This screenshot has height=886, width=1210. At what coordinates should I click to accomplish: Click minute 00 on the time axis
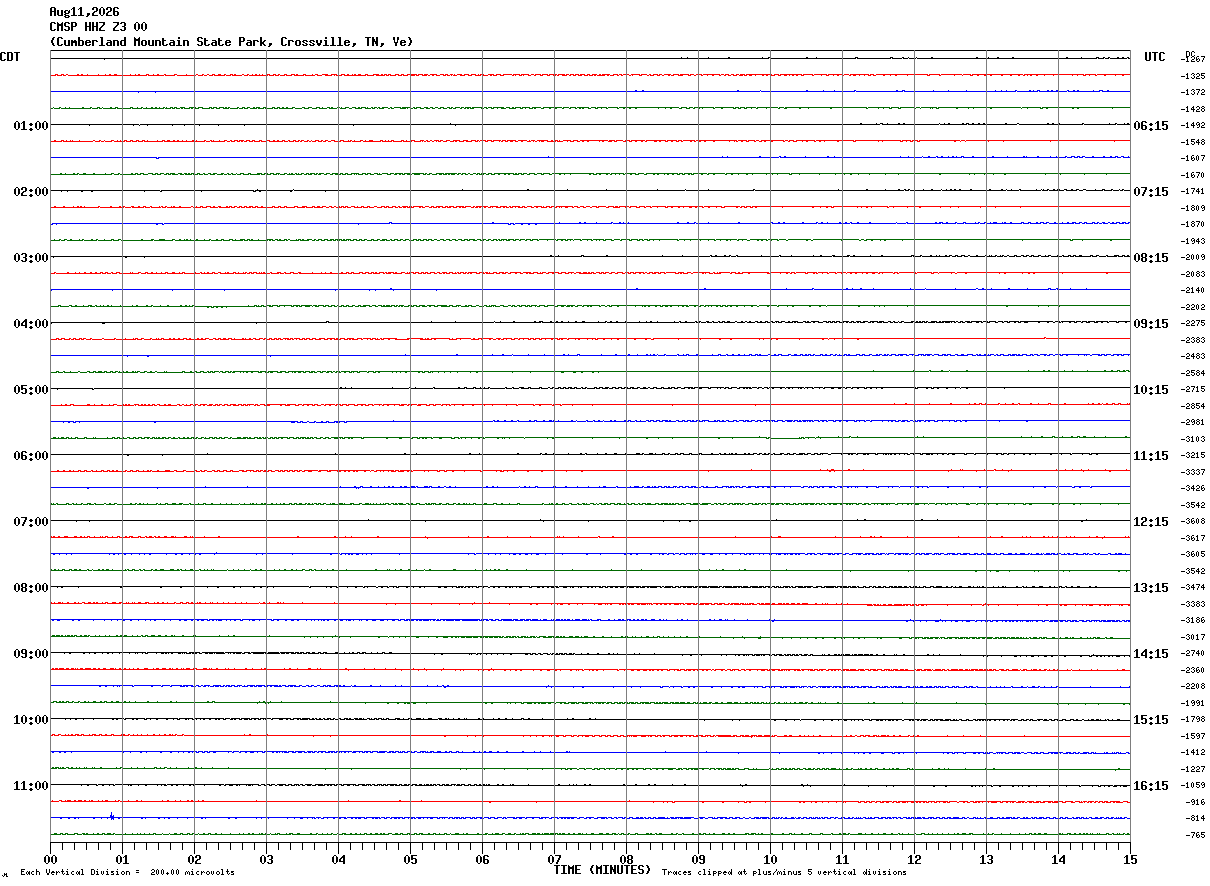point(50,859)
